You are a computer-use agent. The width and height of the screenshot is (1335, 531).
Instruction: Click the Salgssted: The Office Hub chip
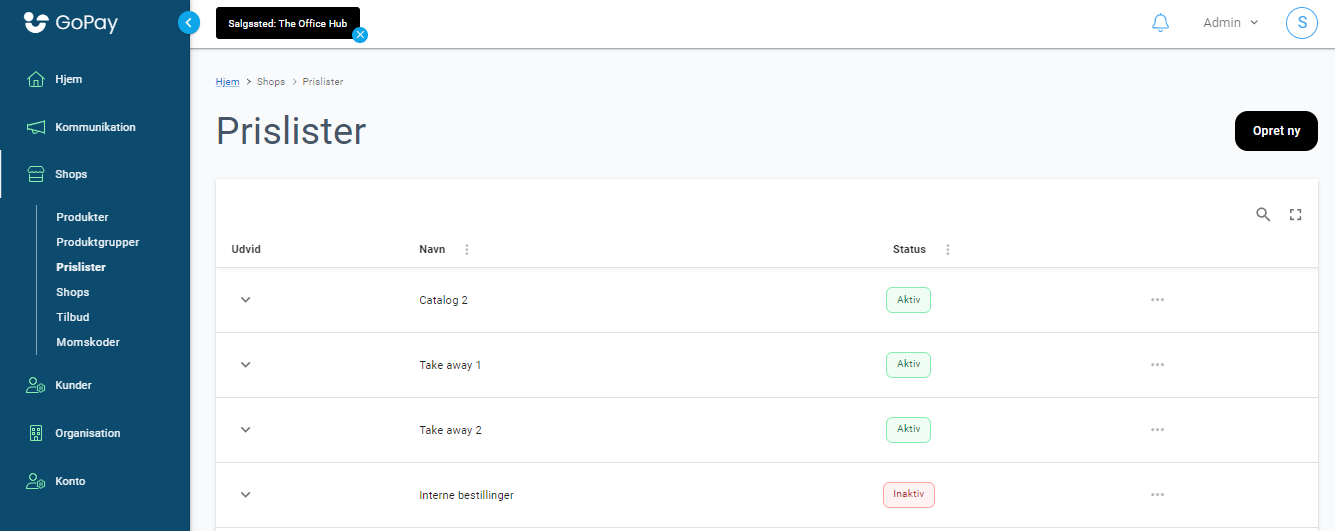287,23
